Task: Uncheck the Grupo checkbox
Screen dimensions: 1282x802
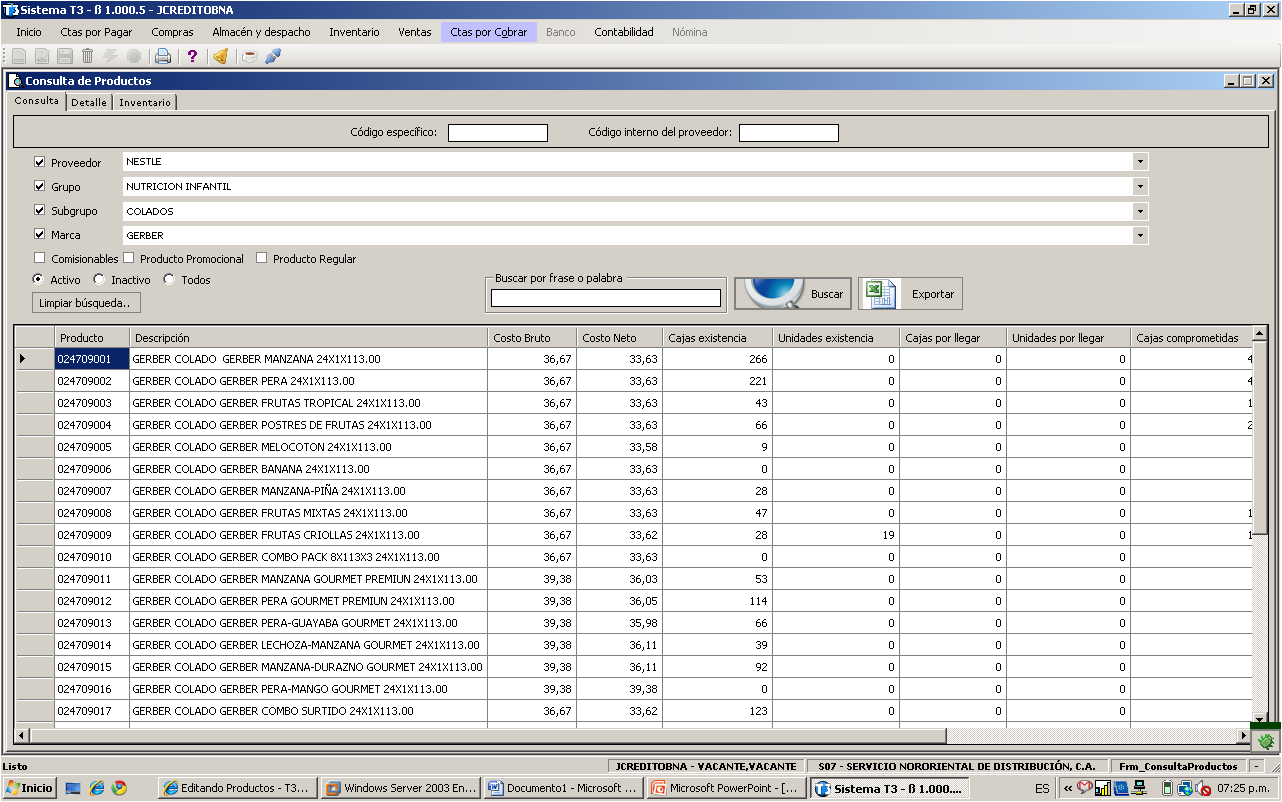Action: tap(40, 186)
